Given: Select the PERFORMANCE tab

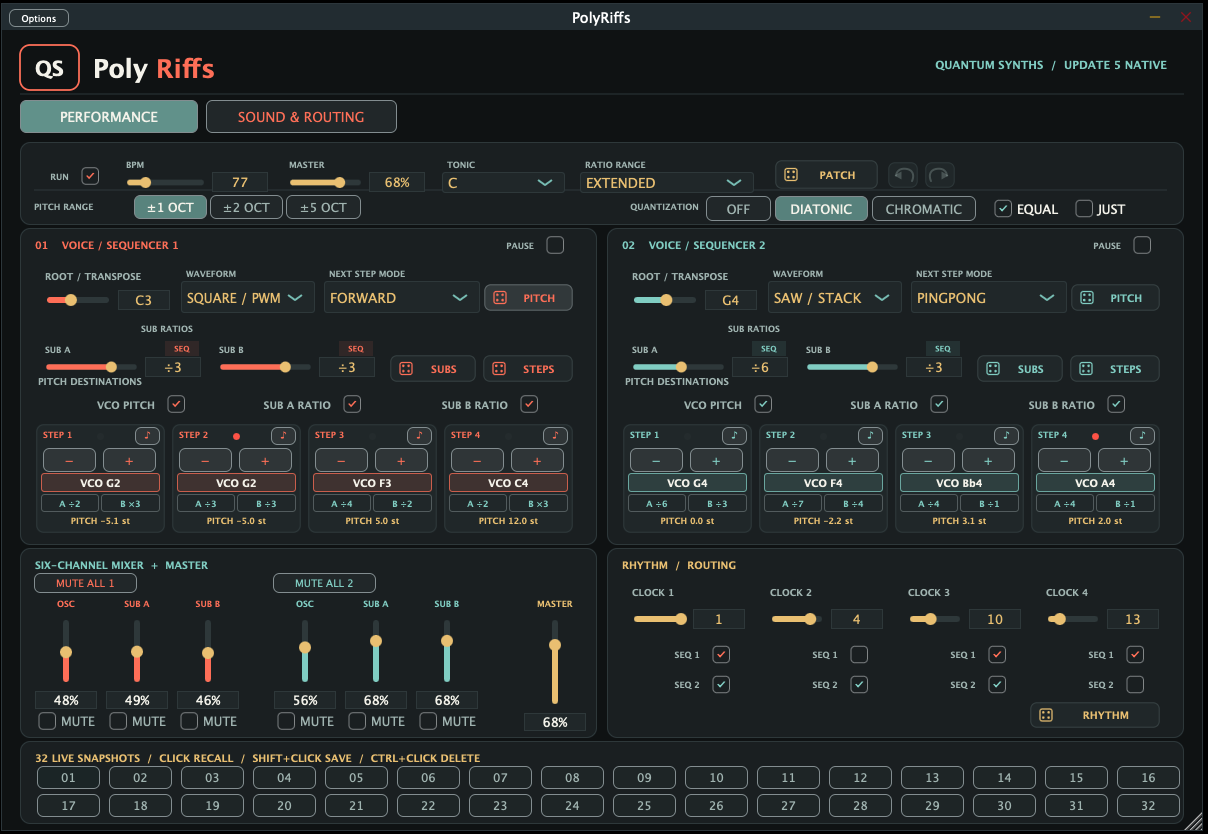Looking at the screenshot, I should click(x=109, y=117).
